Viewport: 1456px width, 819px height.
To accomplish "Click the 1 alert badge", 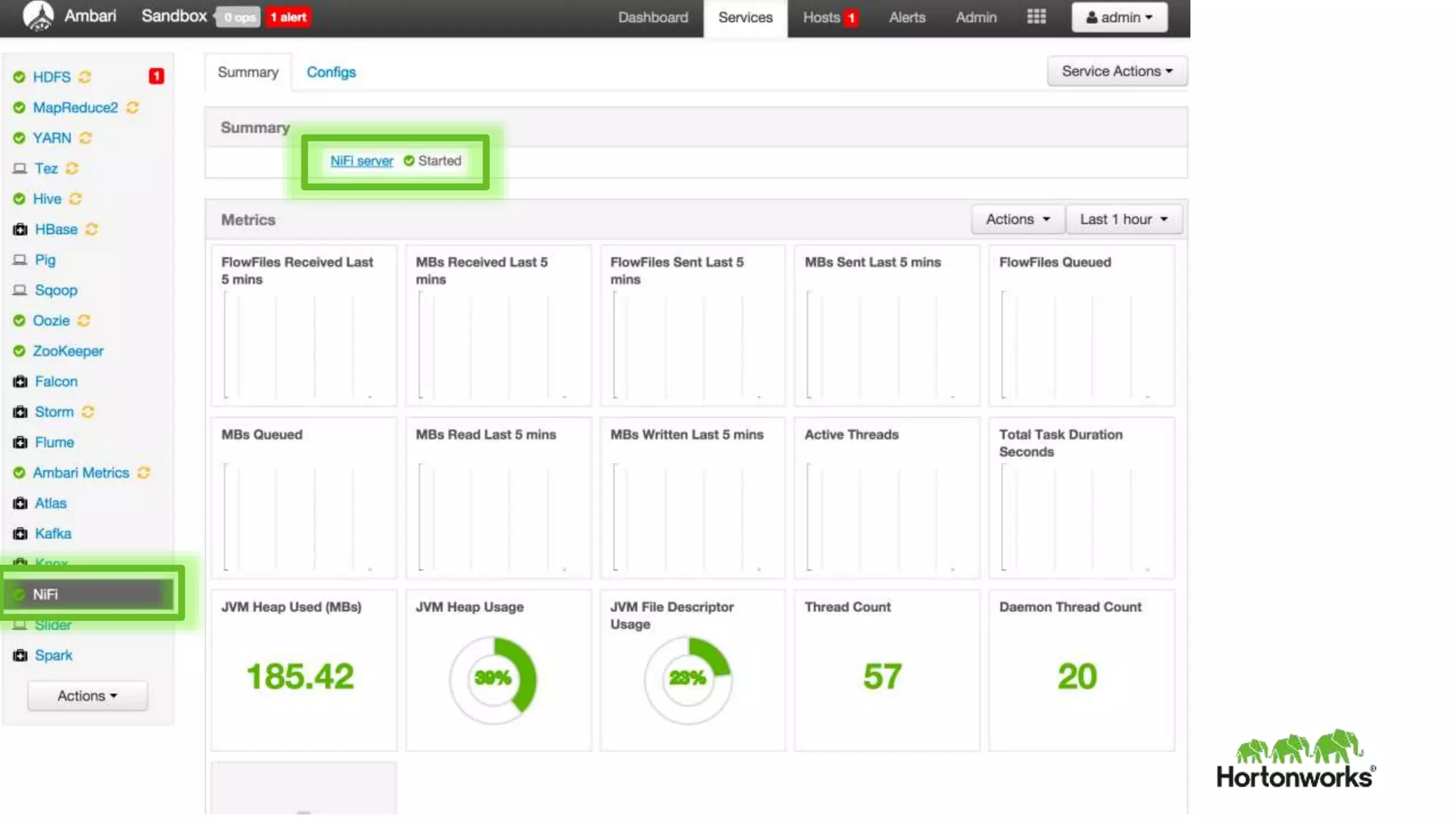I will tap(288, 17).
